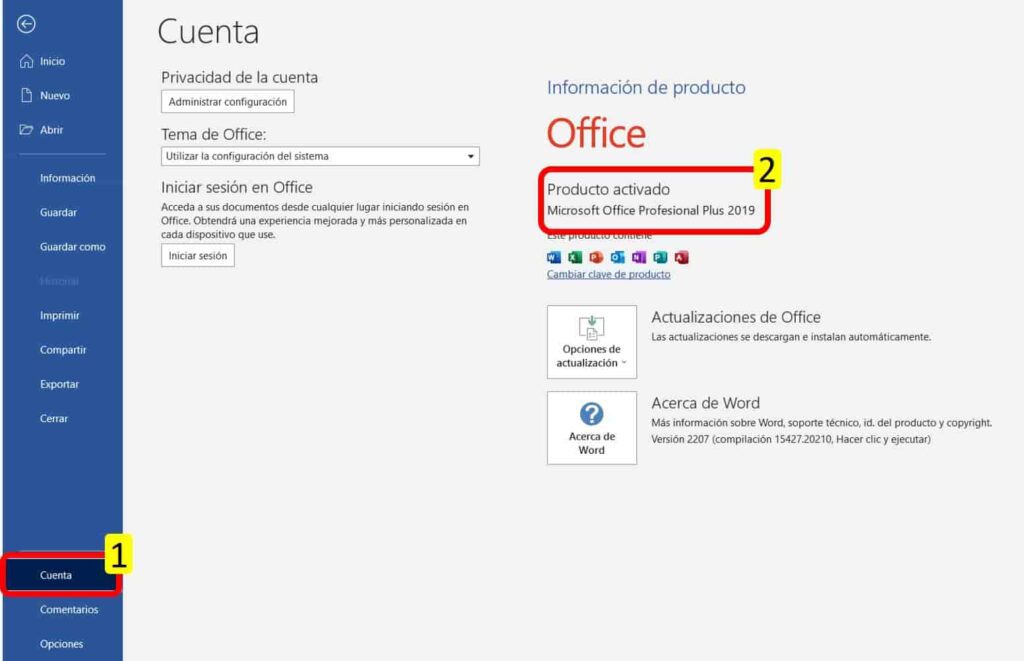Click the orange PowerPoint icon
1024x661 pixels.
point(596,257)
